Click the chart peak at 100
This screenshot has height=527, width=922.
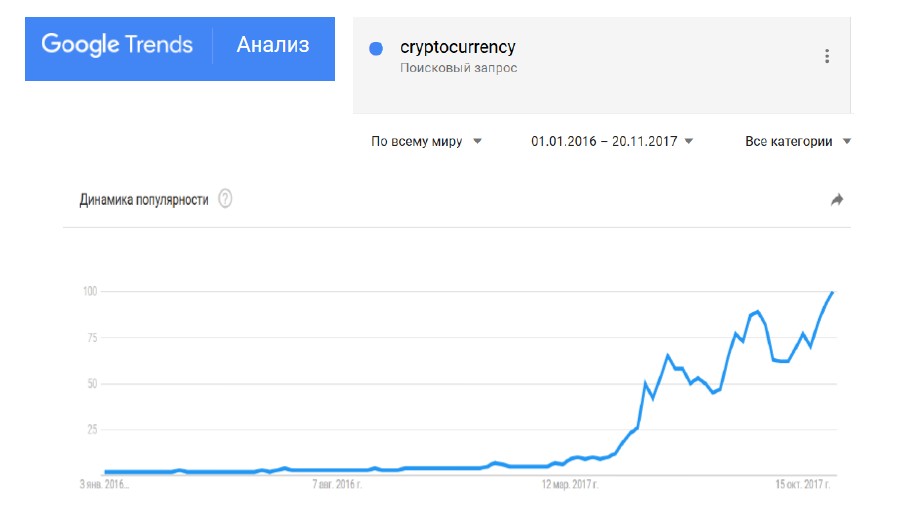pyautogui.click(x=832, y=292)
